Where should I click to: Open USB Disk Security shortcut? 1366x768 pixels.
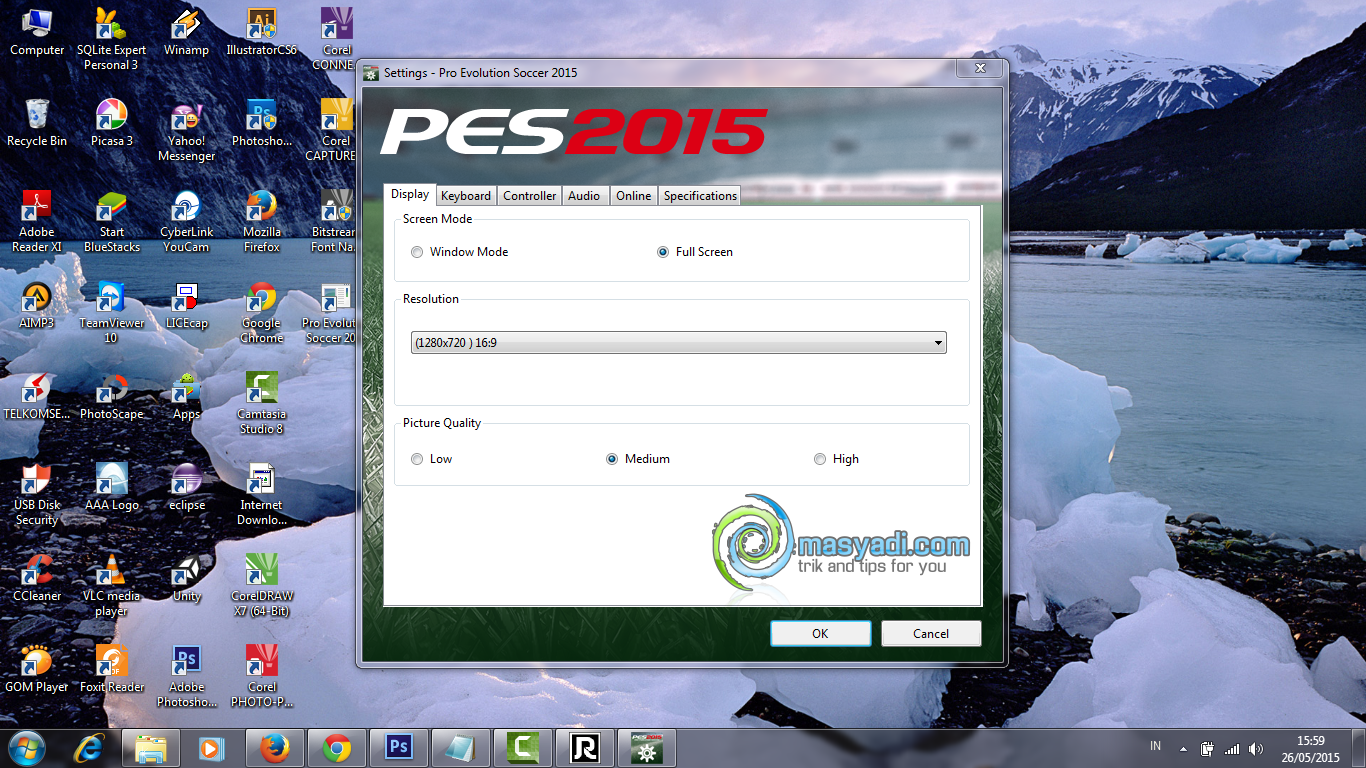click(37, 495)
